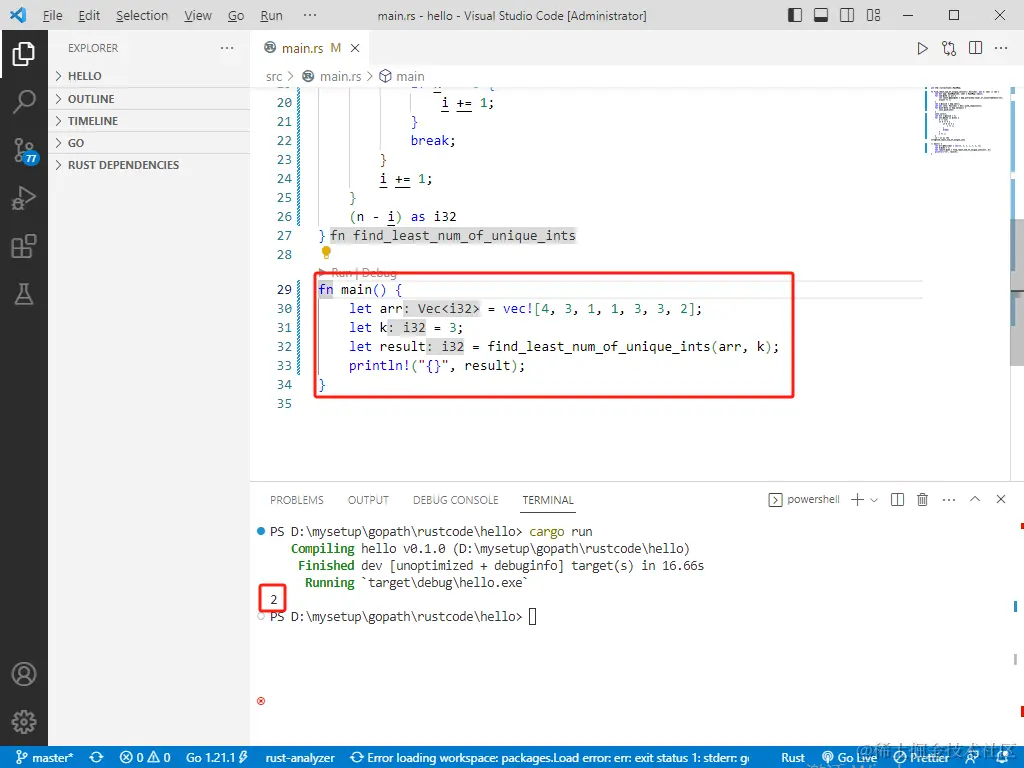Expand the GO section
Image resolution: width=1024 pixels, height=768 pixels.
(151, 143)
